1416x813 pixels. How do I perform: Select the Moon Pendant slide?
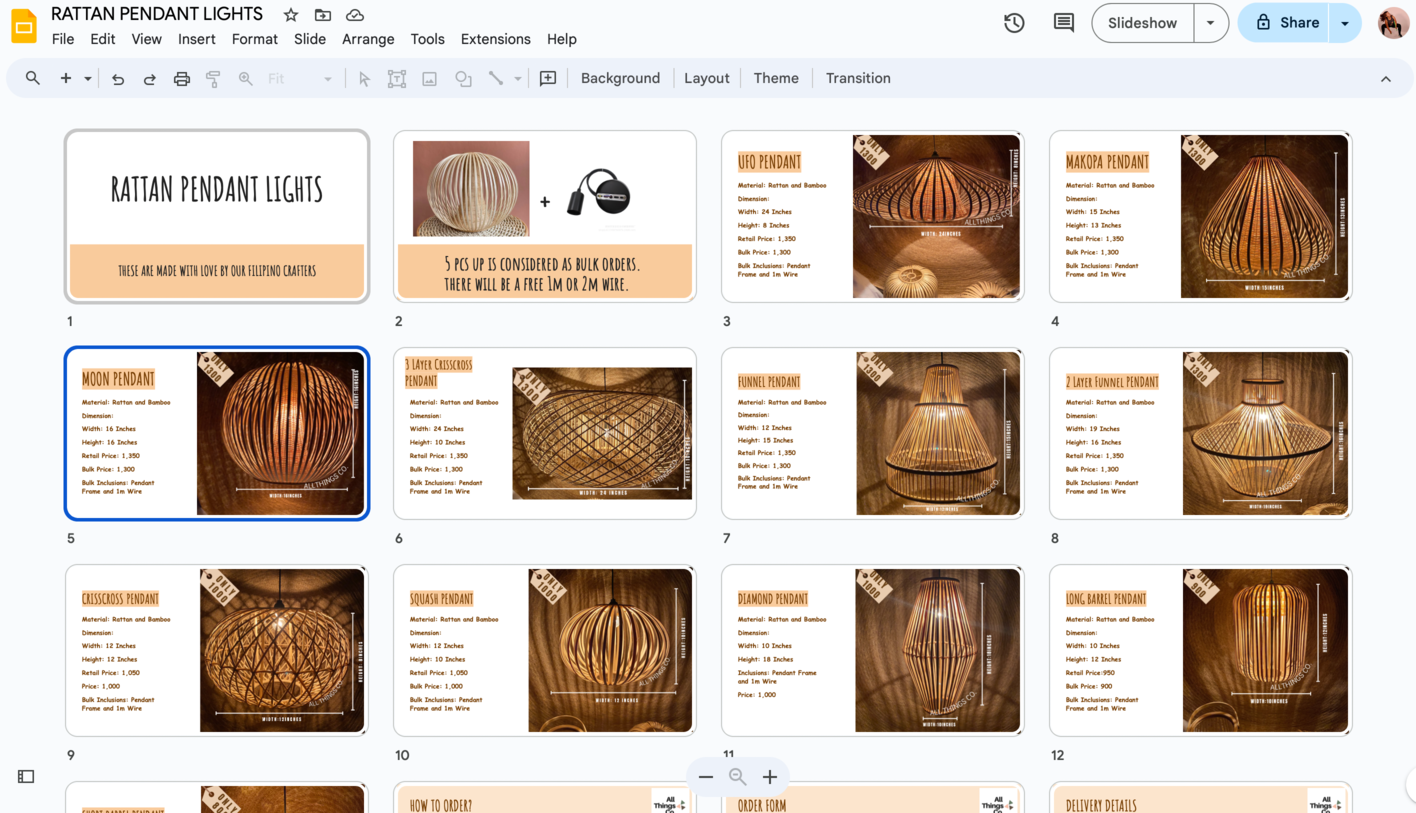217,433
